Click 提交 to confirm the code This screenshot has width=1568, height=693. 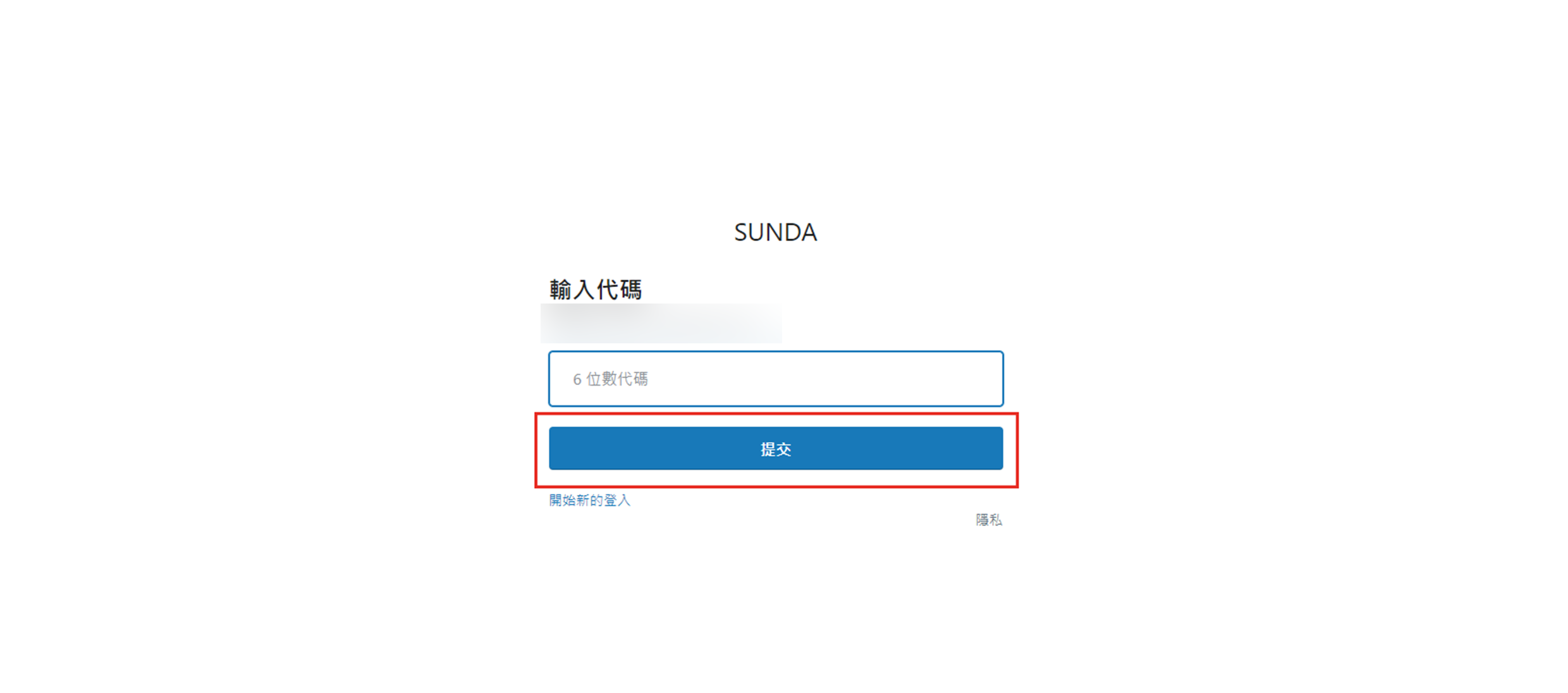click(775, 448)
